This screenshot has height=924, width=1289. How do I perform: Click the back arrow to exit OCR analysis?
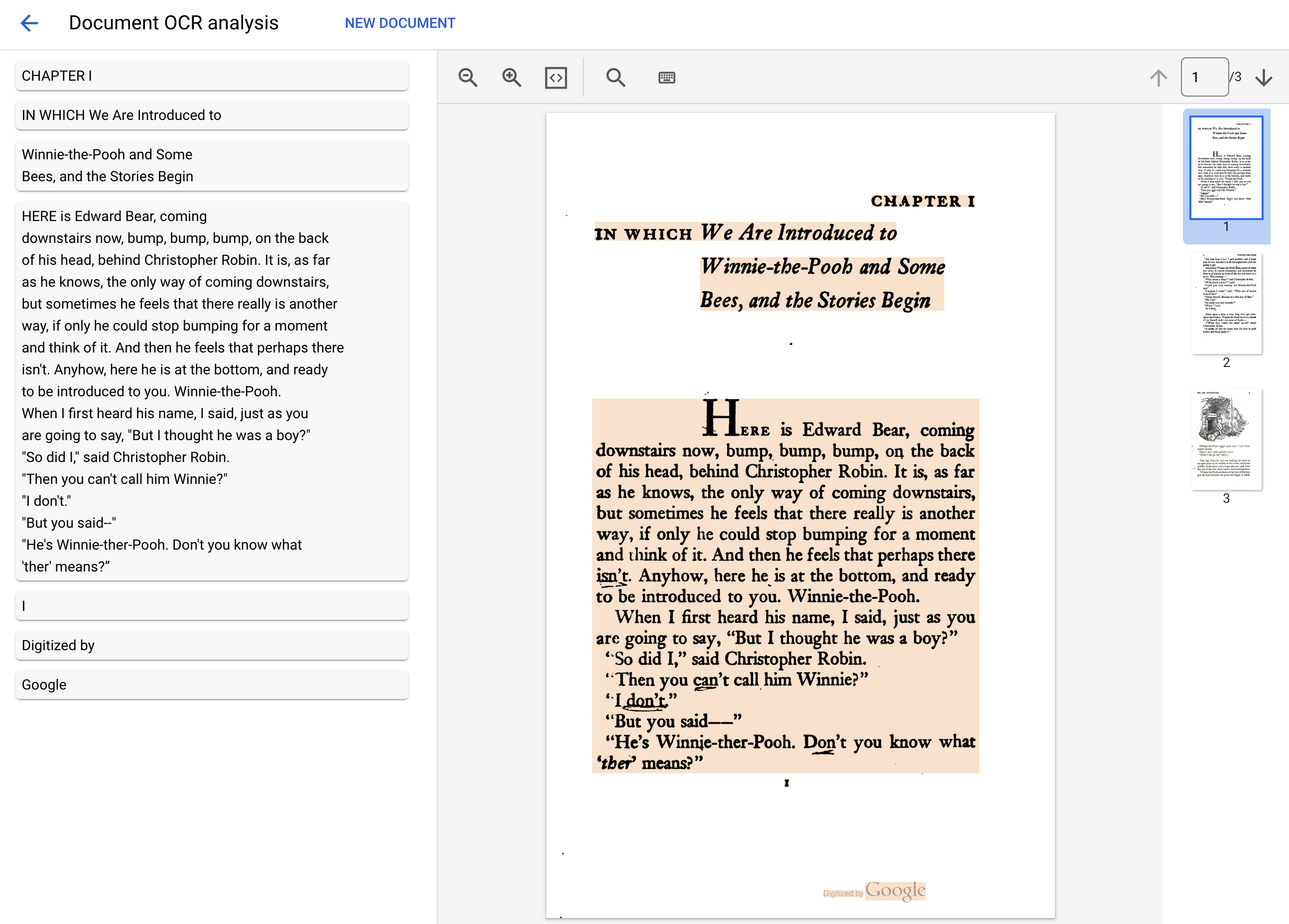coord(28,22)
